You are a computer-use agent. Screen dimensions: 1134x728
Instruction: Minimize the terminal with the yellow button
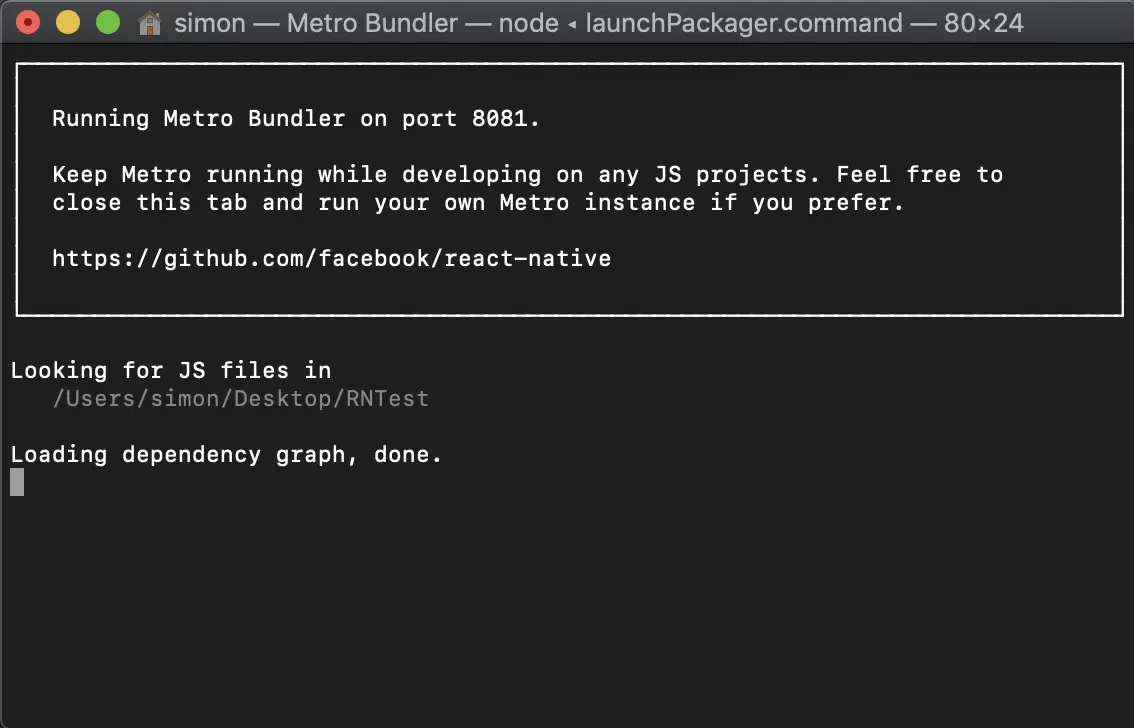[x=68, y=22]
